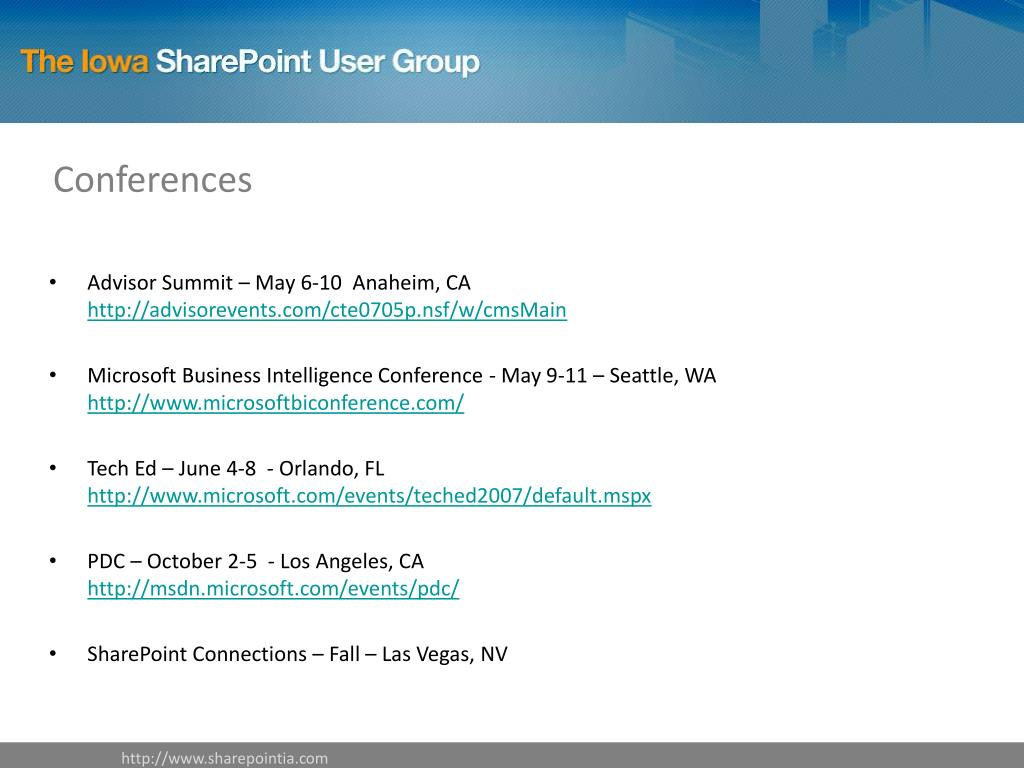Open the advisorevents.com cmsMain link
1024x768 pixels.
coord(327,310)
